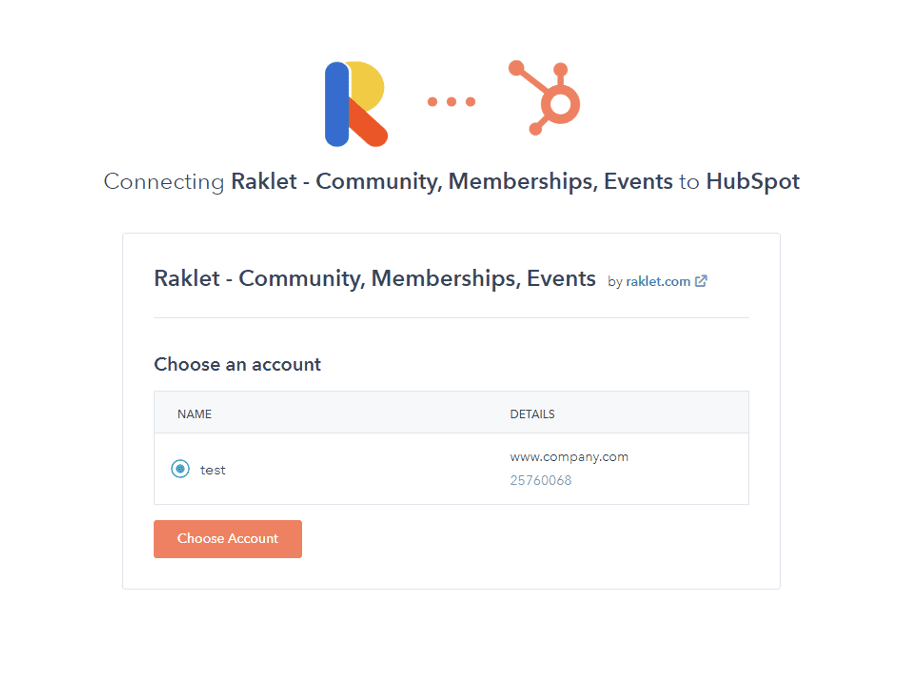Click the HubSpot sprocket logo
The width and height of the screenshot is (900, 680).
tap(544, 98)
